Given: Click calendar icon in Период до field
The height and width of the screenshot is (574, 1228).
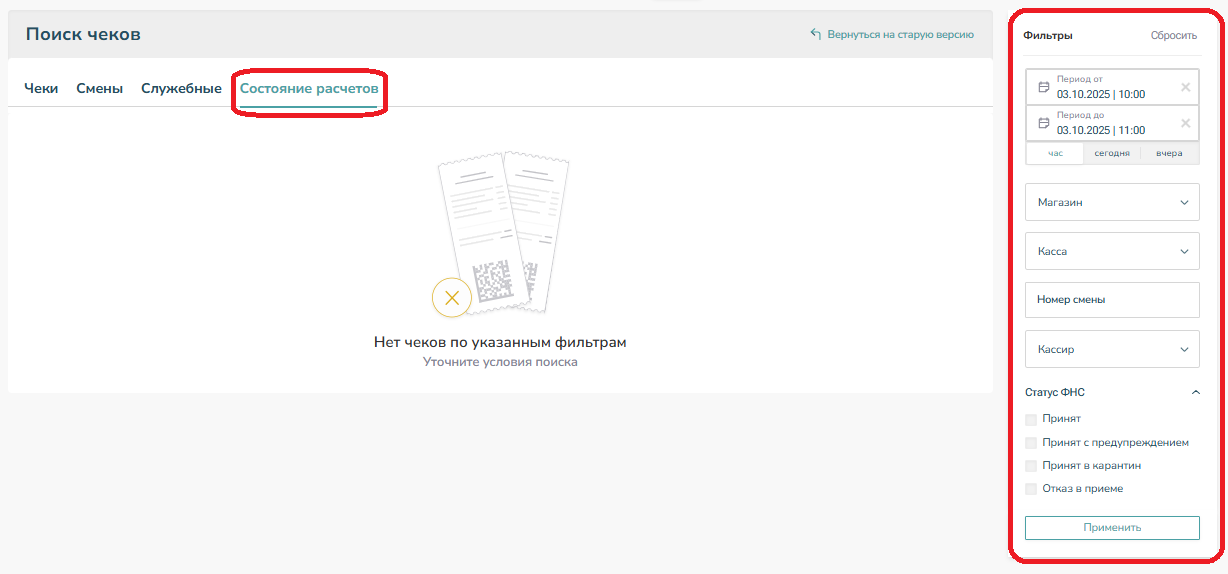Looking at the screenshot, I should (1043, 123).
